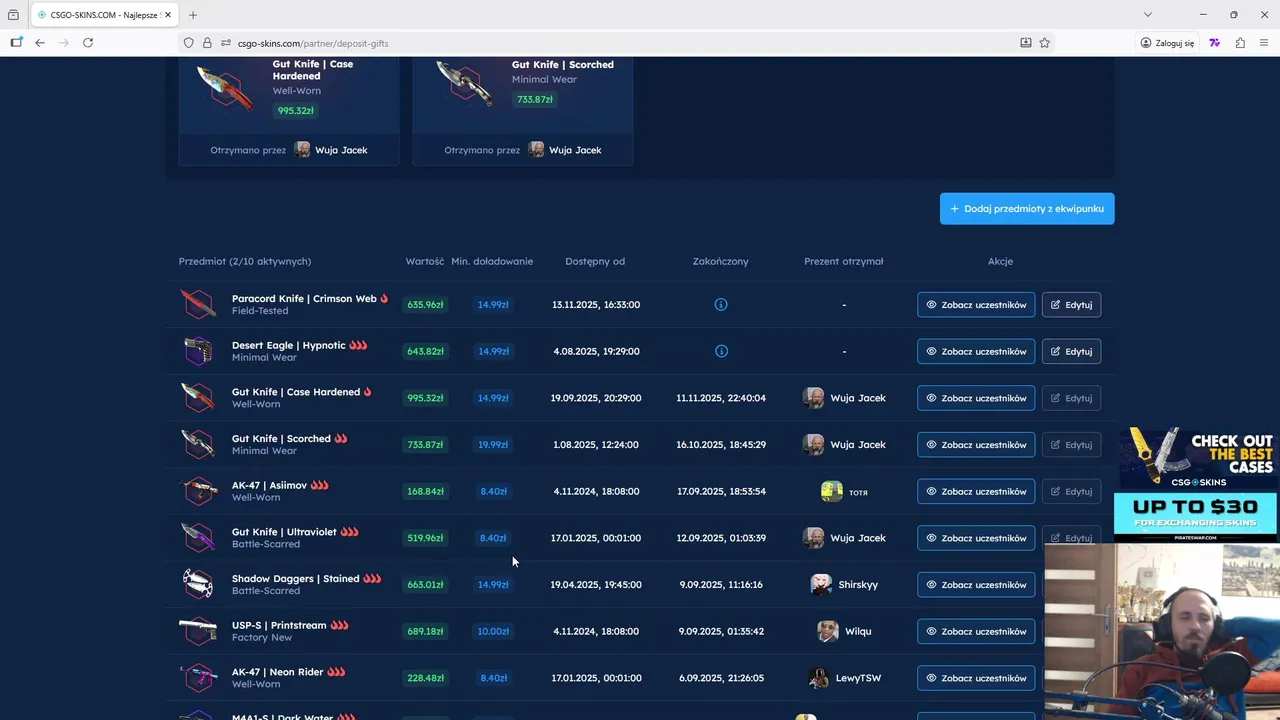Select the CSGO-SKINS.COM browser tab
This screenshot has height=720, width=1280.
(104, 15)
